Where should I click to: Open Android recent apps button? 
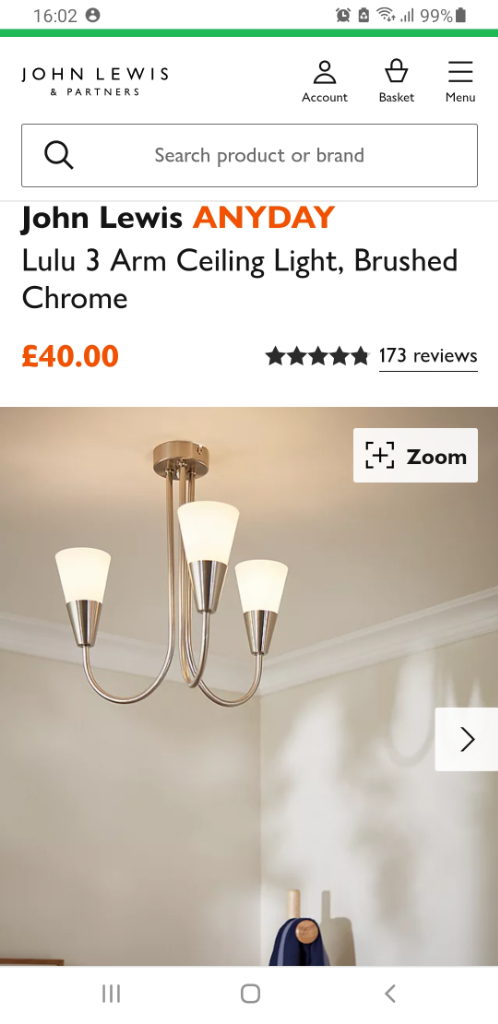(x=111, y=994)
